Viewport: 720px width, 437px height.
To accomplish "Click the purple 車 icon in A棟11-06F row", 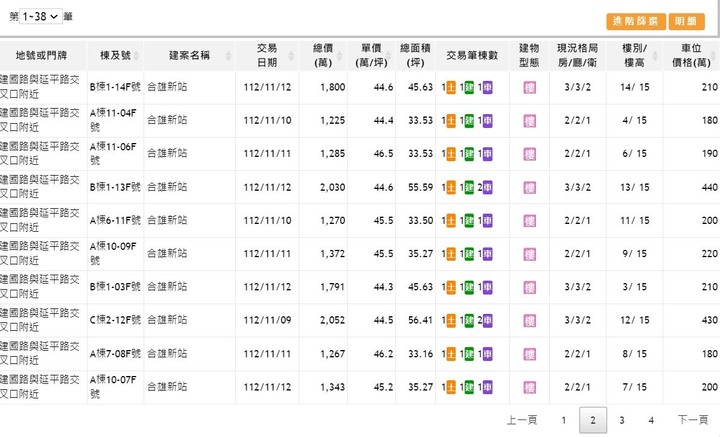I will [487, 153].
